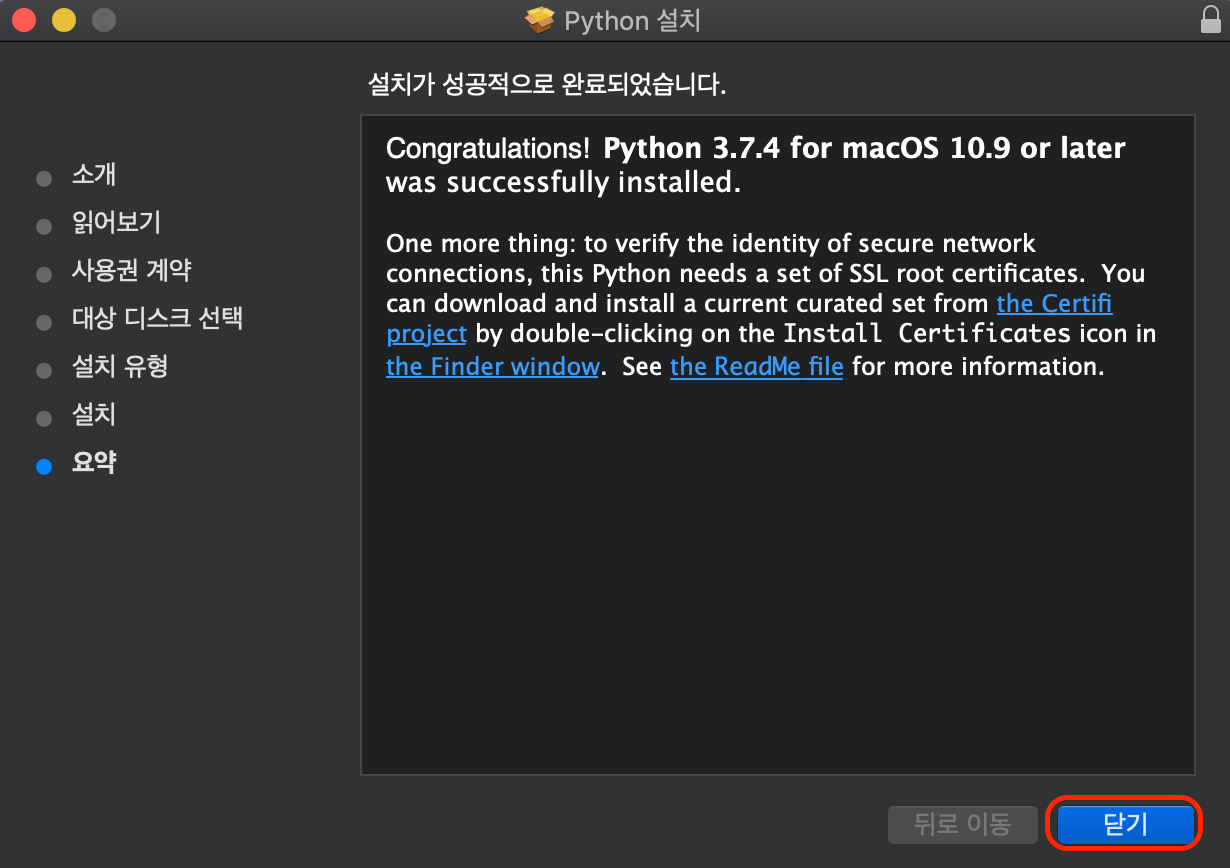
Task: Click the Python package icon in title
Action: click(x=540, y=20)
